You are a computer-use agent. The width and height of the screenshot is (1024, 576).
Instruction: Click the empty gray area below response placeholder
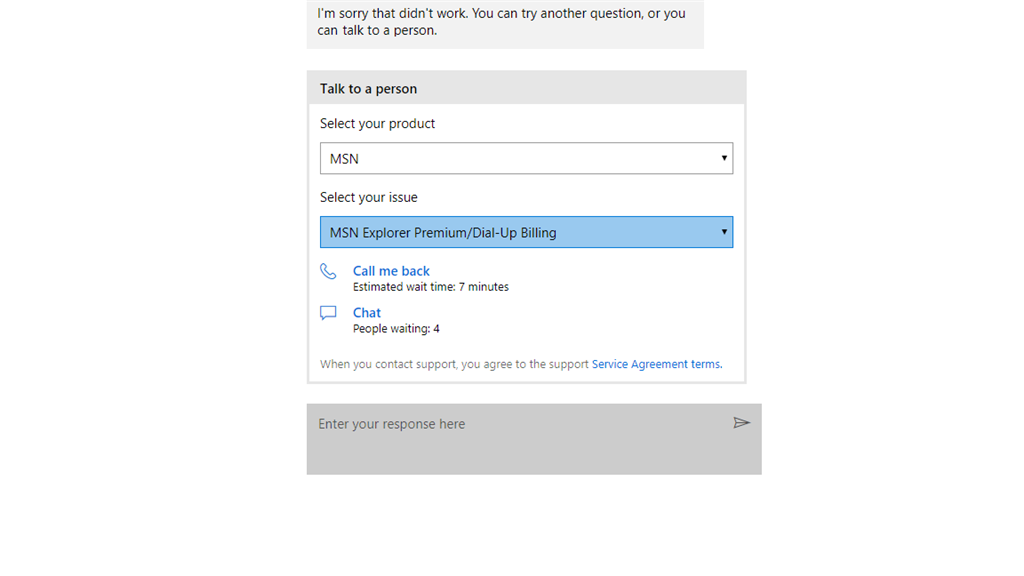pyautogui.click(x=534, y=456)
